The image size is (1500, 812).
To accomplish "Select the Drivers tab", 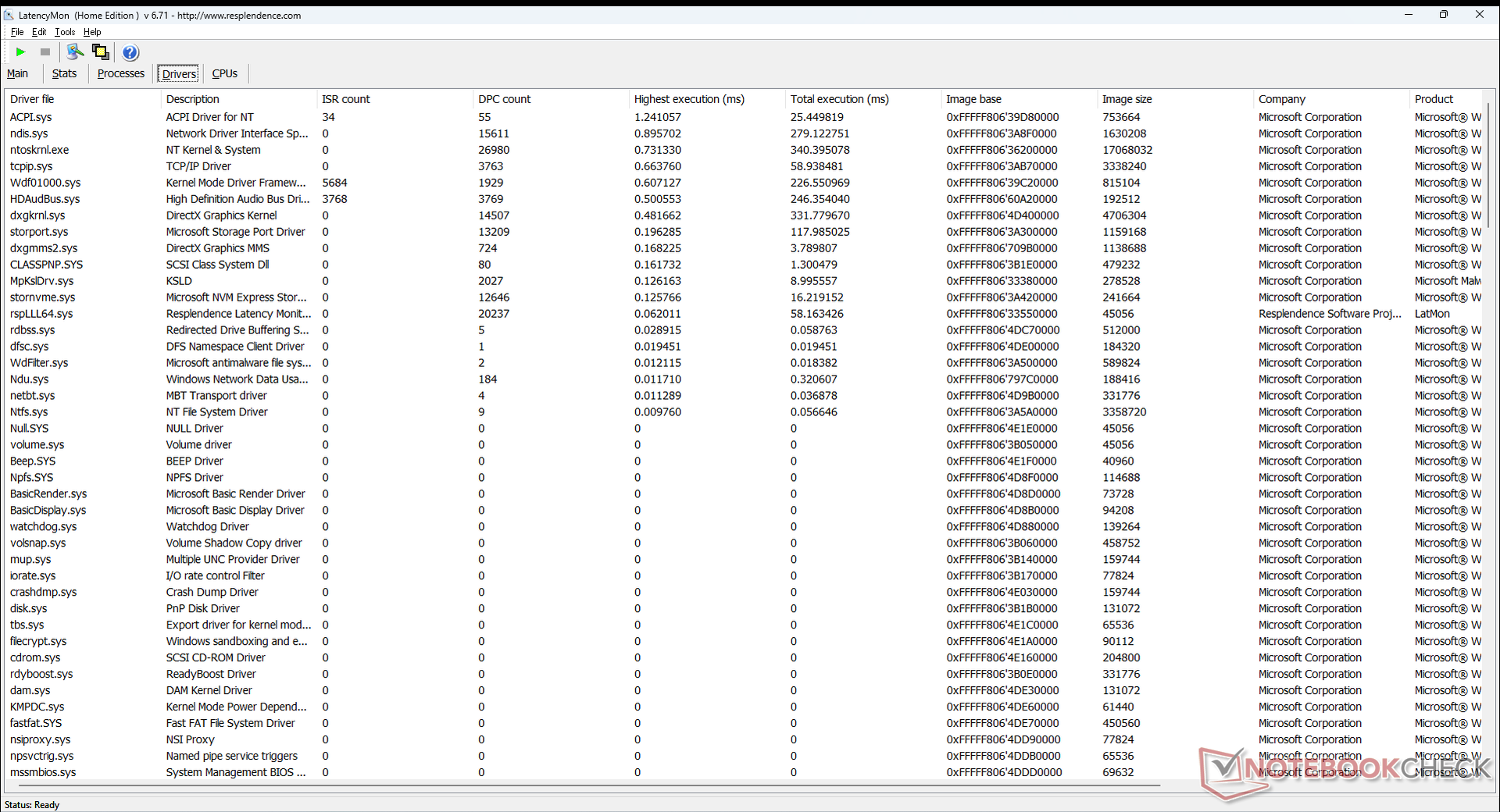I will coord(179,73).
